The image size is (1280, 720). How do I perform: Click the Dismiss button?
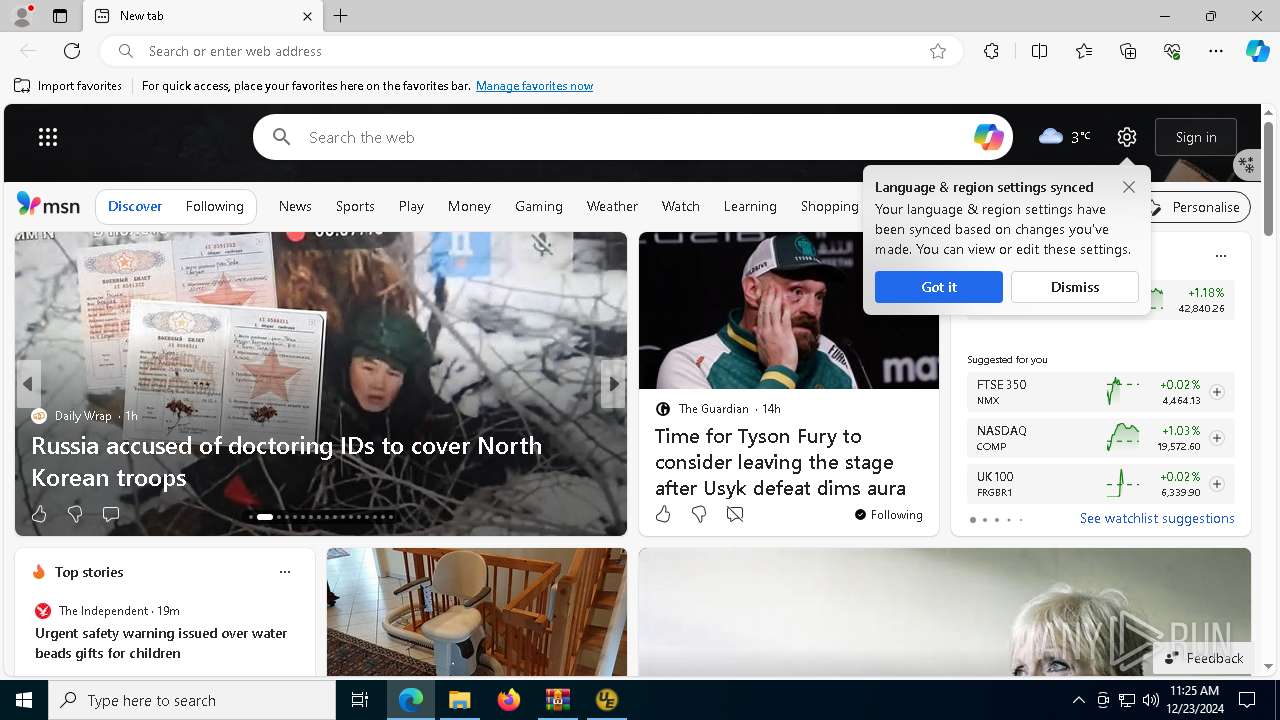[1075, 287]
